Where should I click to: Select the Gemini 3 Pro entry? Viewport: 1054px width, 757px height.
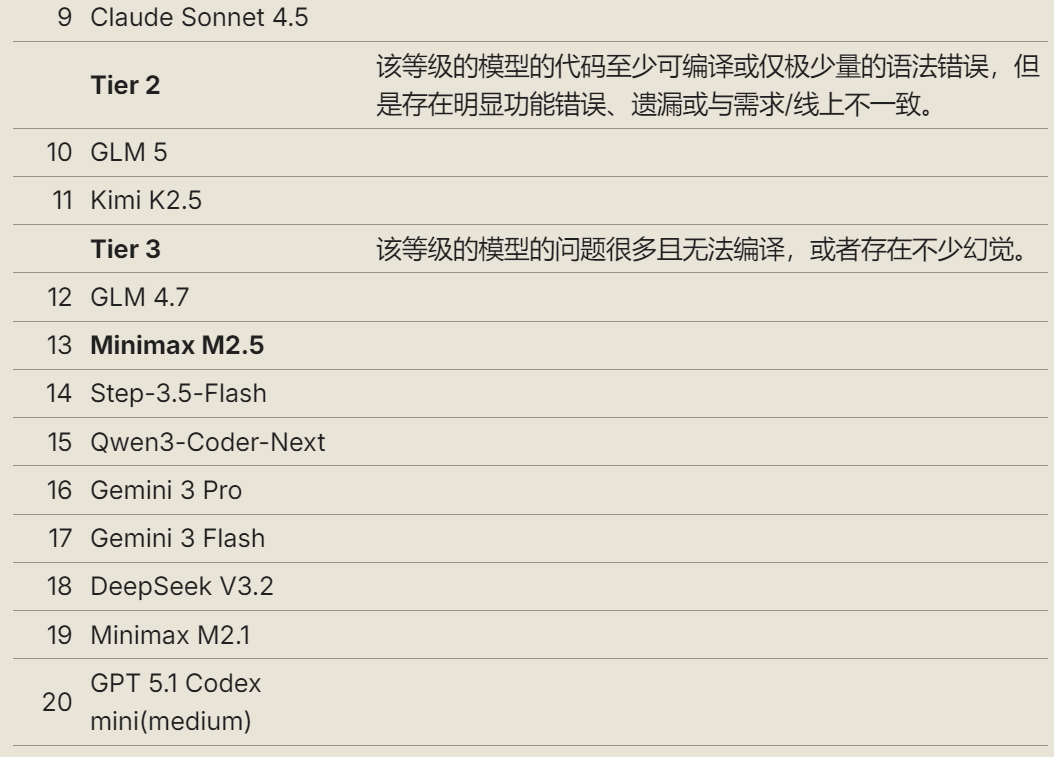(x=166, y=491)
